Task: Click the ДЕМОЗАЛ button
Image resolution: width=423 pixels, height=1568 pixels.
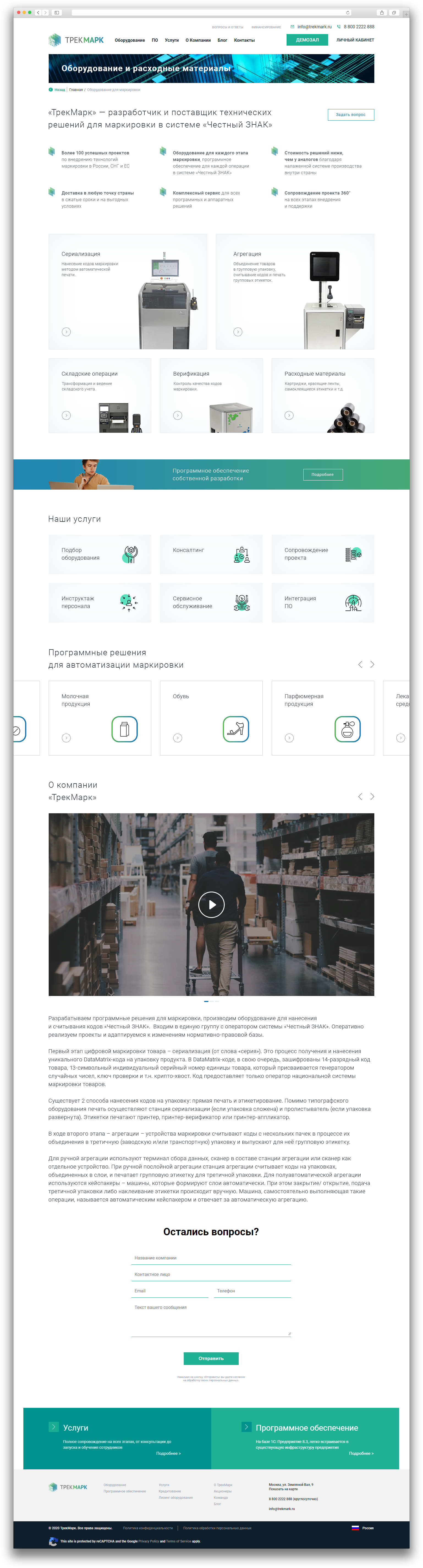Action: (x=307, y=40)
